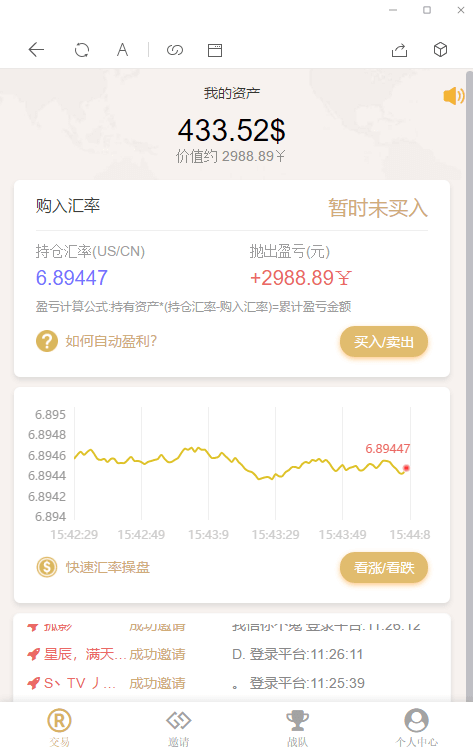Click the yellow question mark help icon
Viewport: 473px width, 754px height.
coord(47,341)
